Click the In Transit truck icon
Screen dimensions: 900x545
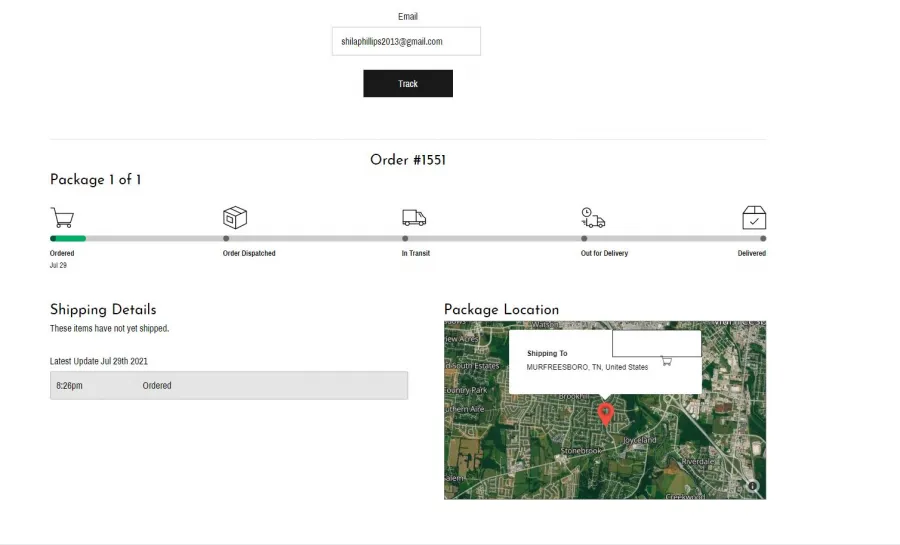414,218
